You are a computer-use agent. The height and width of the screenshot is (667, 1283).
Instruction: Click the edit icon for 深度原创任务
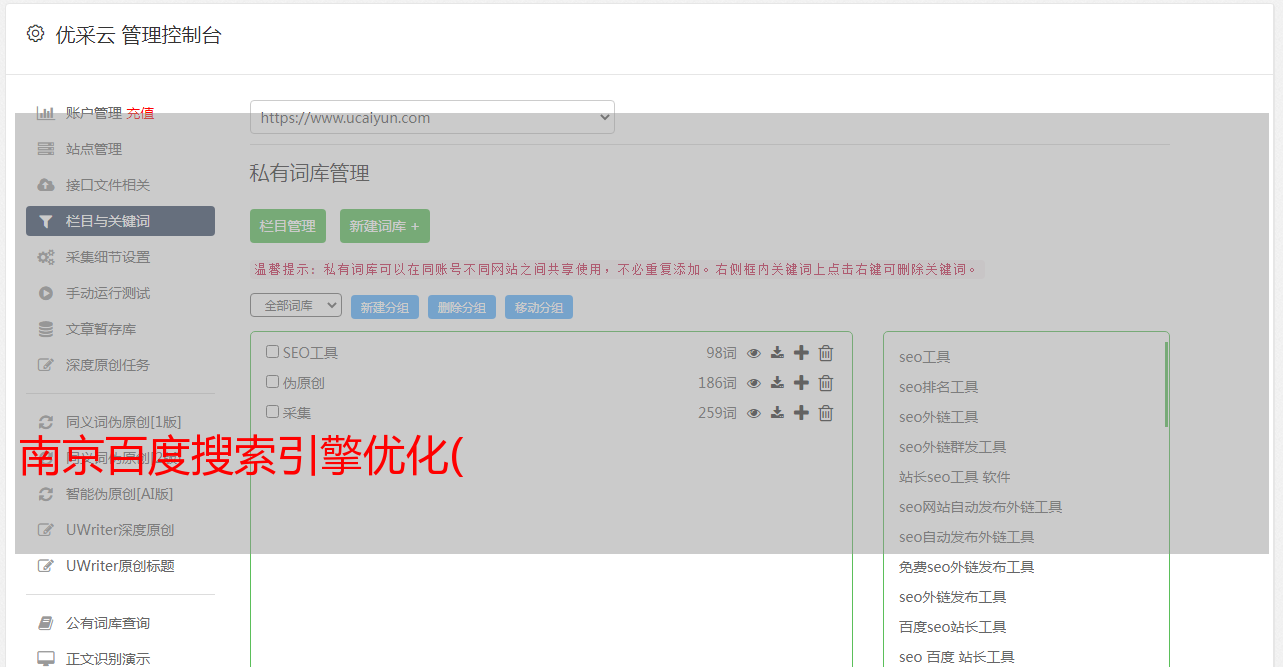pyautogui.click(x=46, y=365)
